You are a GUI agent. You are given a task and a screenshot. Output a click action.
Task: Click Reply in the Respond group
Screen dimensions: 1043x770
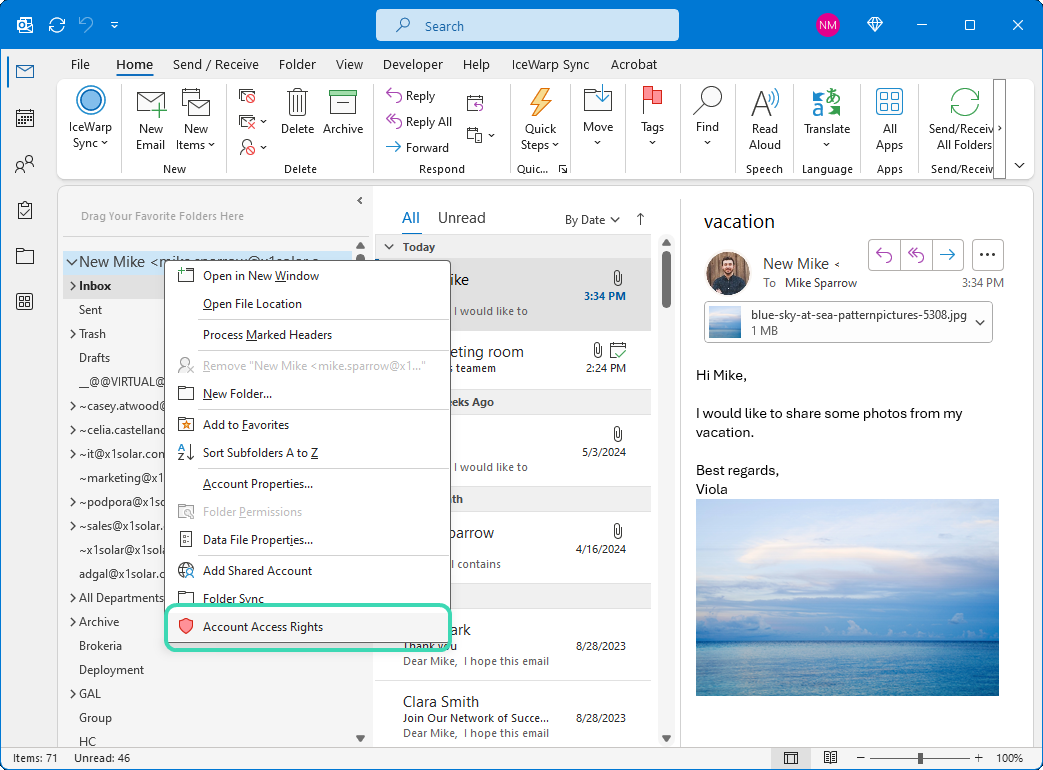411,96
